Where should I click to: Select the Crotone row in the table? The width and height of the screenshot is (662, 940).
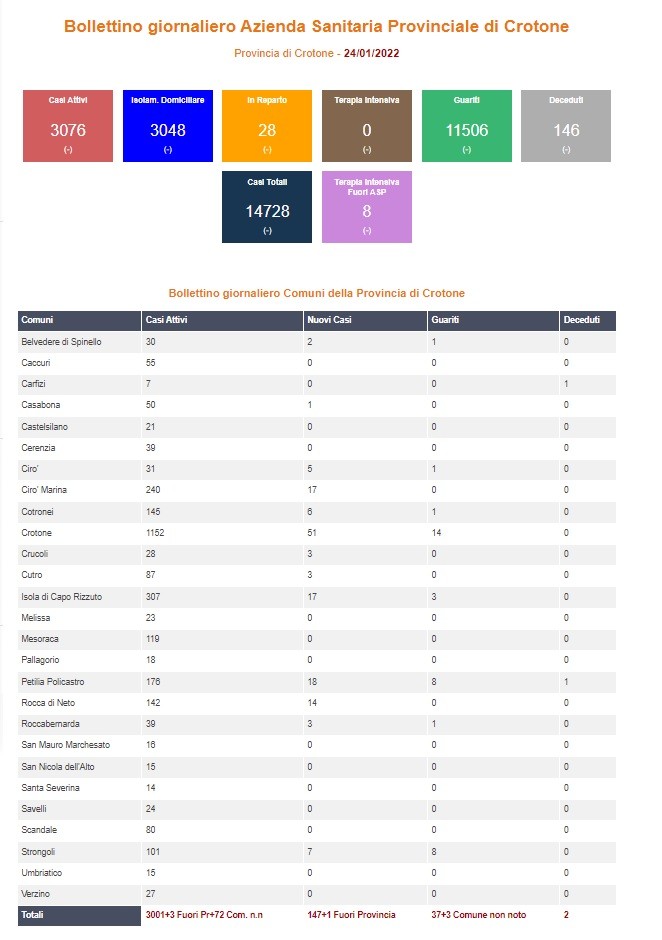317,533
